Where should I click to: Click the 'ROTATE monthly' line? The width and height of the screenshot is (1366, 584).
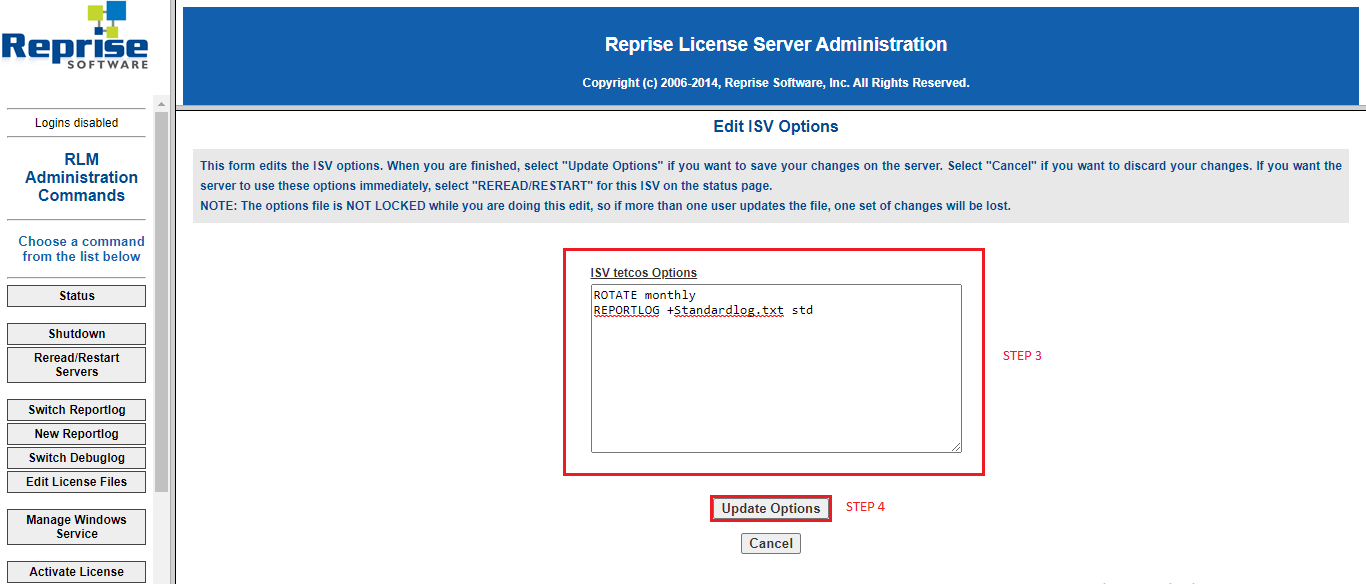click(644, 295)
